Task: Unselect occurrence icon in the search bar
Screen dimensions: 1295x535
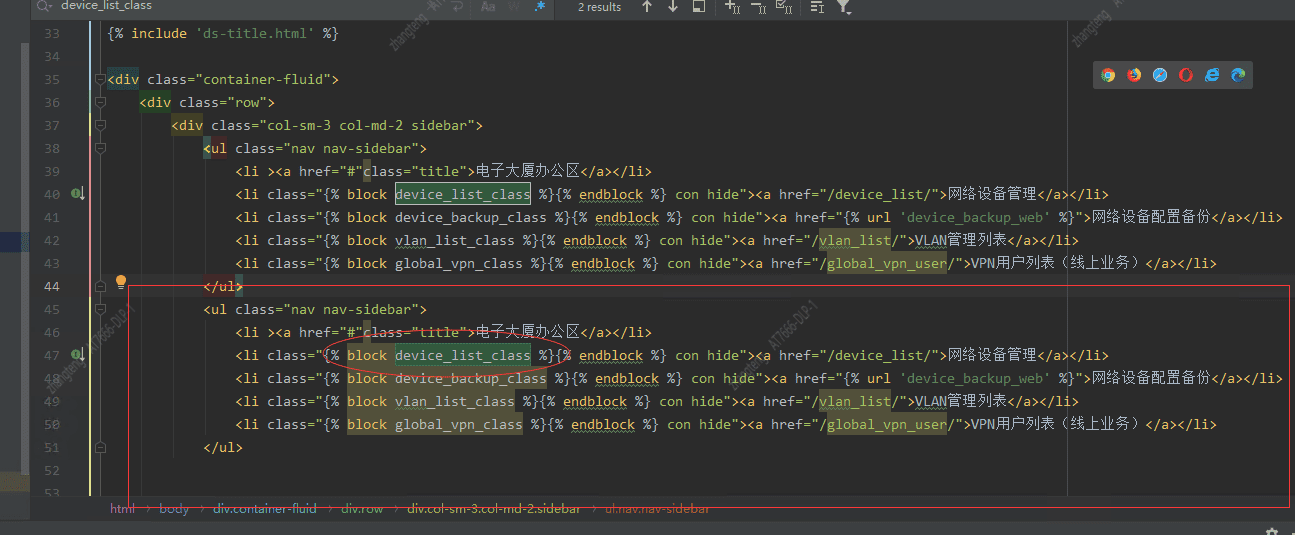Action: 758,7
